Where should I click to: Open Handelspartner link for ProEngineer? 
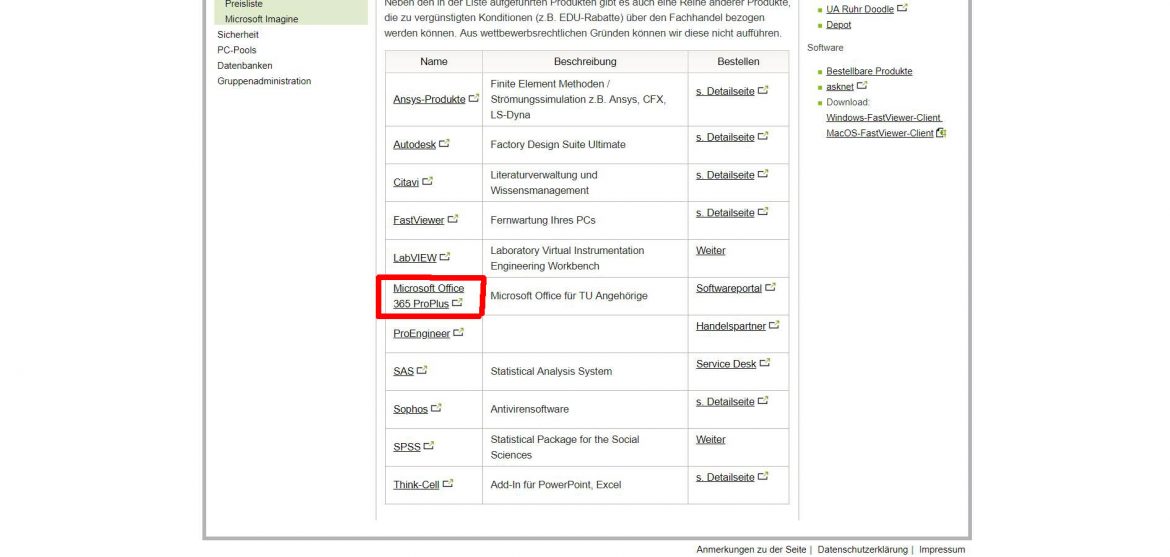(731, 326)
